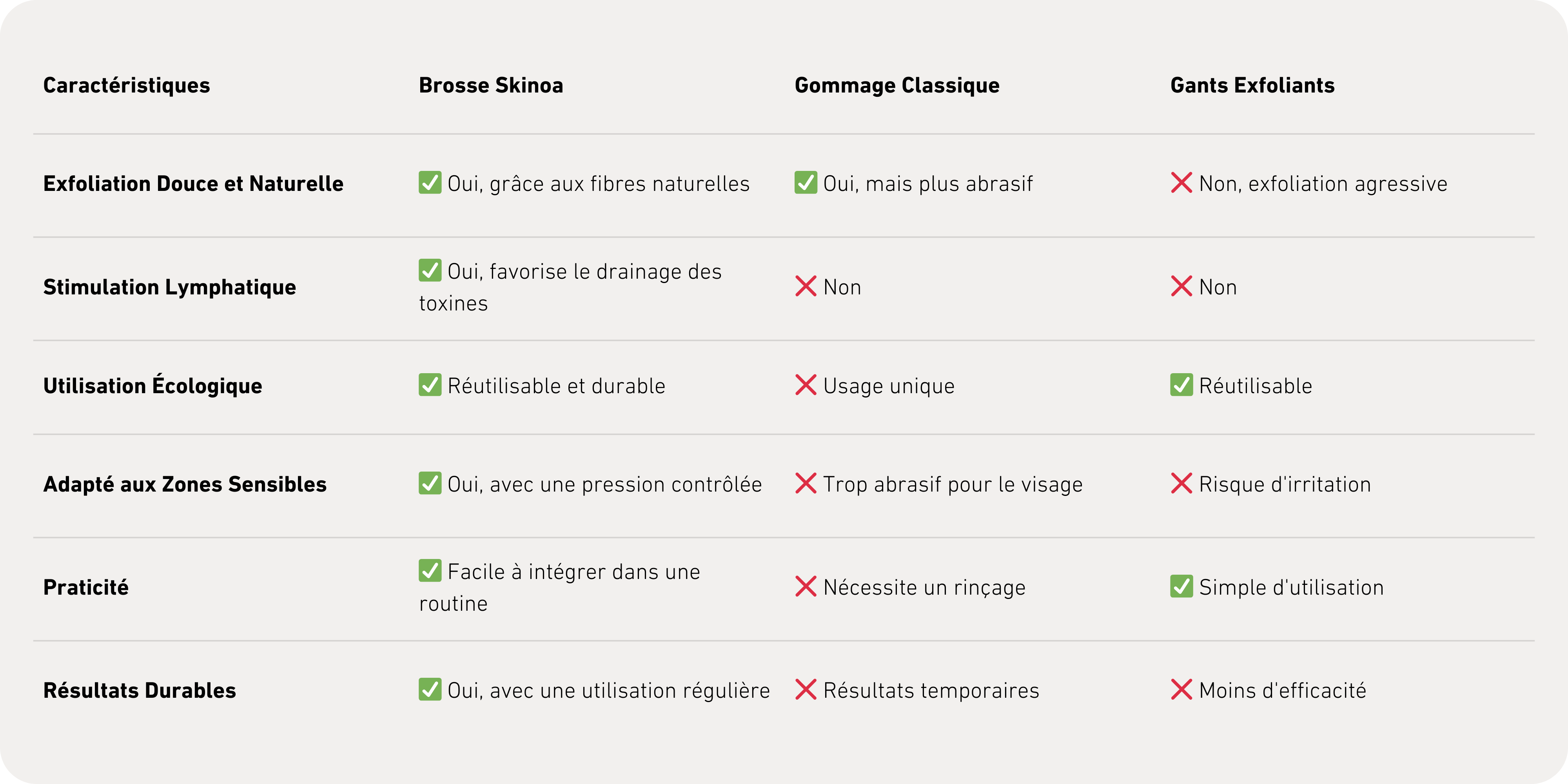This screenshot has width=1568, height=784.
Task: Click red cross beside 'Moins d'efficacité'
Action: coord(1181,690)
